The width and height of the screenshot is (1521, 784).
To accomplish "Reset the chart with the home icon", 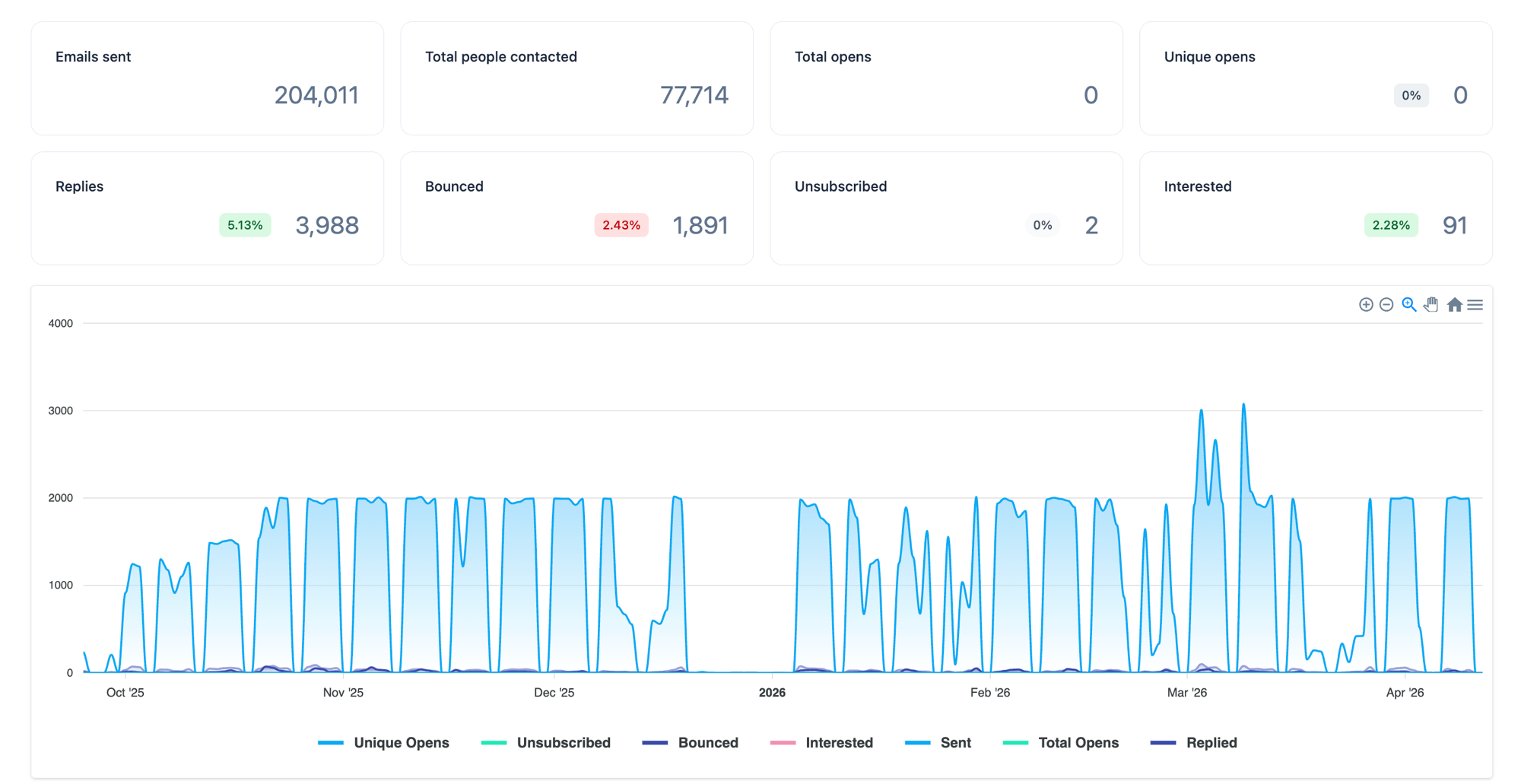I will coord(1455,304).
